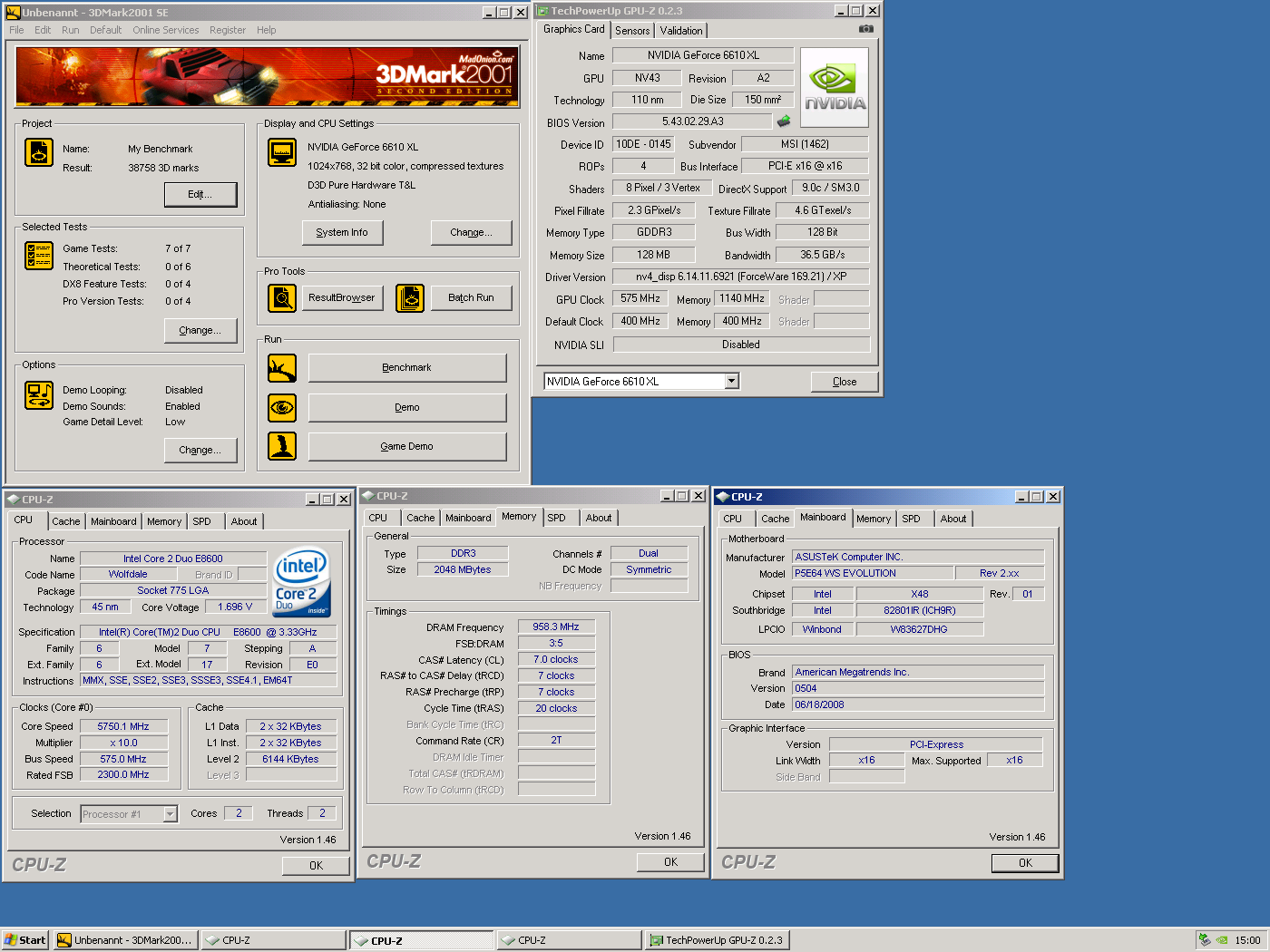Open Cache tab in the CPU-Z CPU window

click(x=65, y=521)
